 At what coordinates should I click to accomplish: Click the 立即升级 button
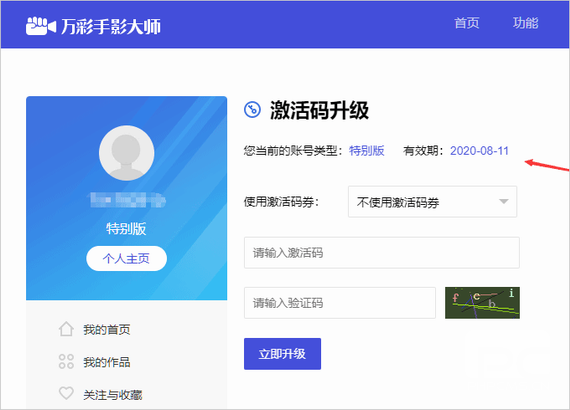point(282,354)
